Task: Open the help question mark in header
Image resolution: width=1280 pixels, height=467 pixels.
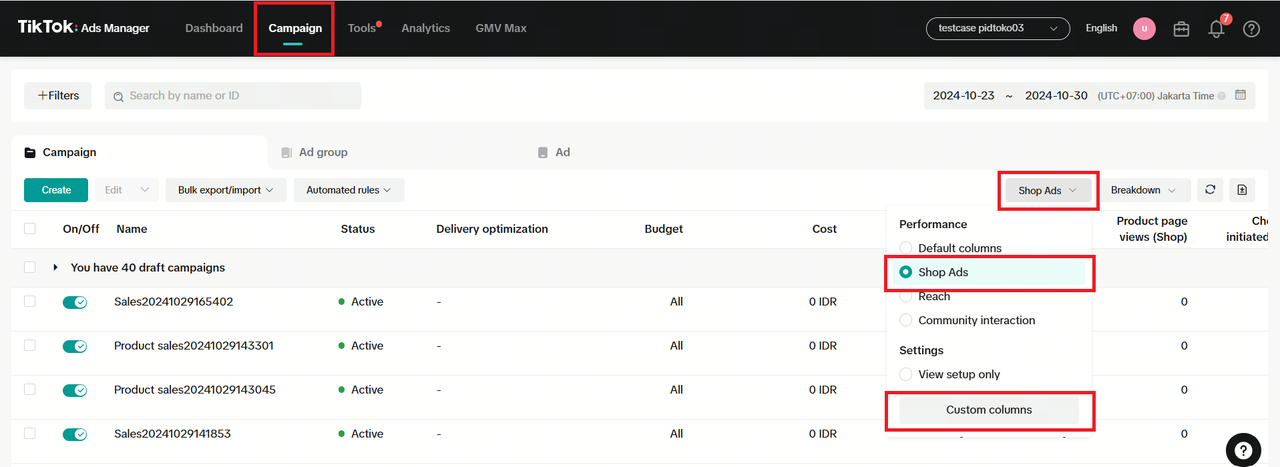Action: click(x=1251, y=29)
